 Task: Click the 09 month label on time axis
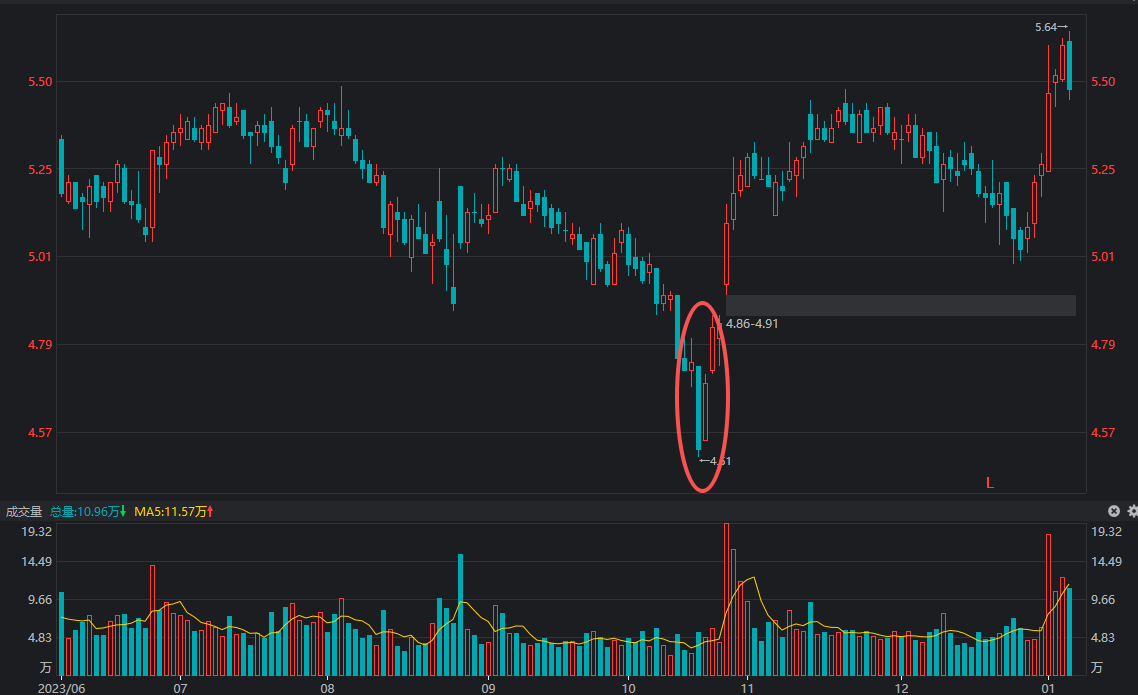coord(488,689)
